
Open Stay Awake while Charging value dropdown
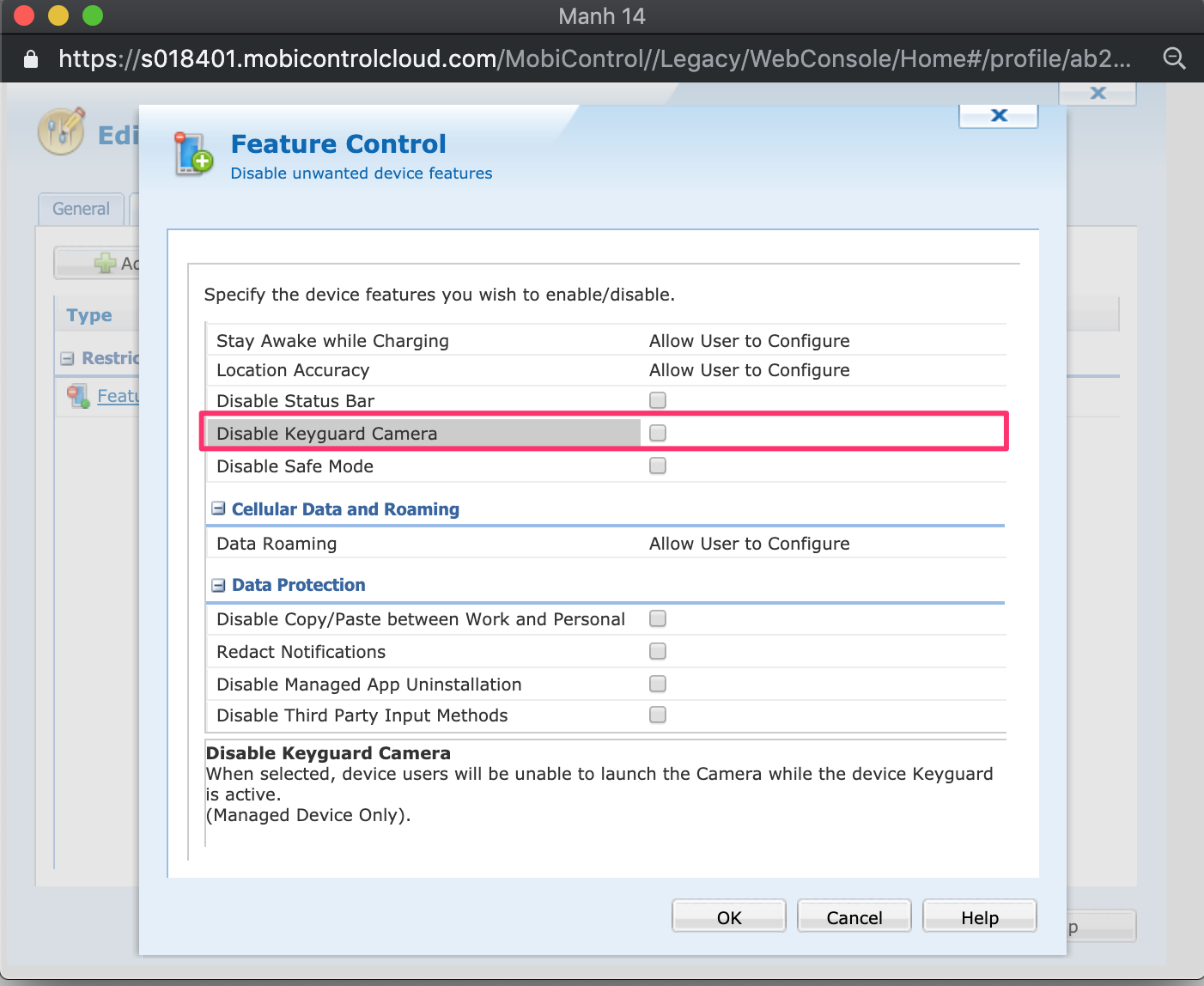coord(749,341)
